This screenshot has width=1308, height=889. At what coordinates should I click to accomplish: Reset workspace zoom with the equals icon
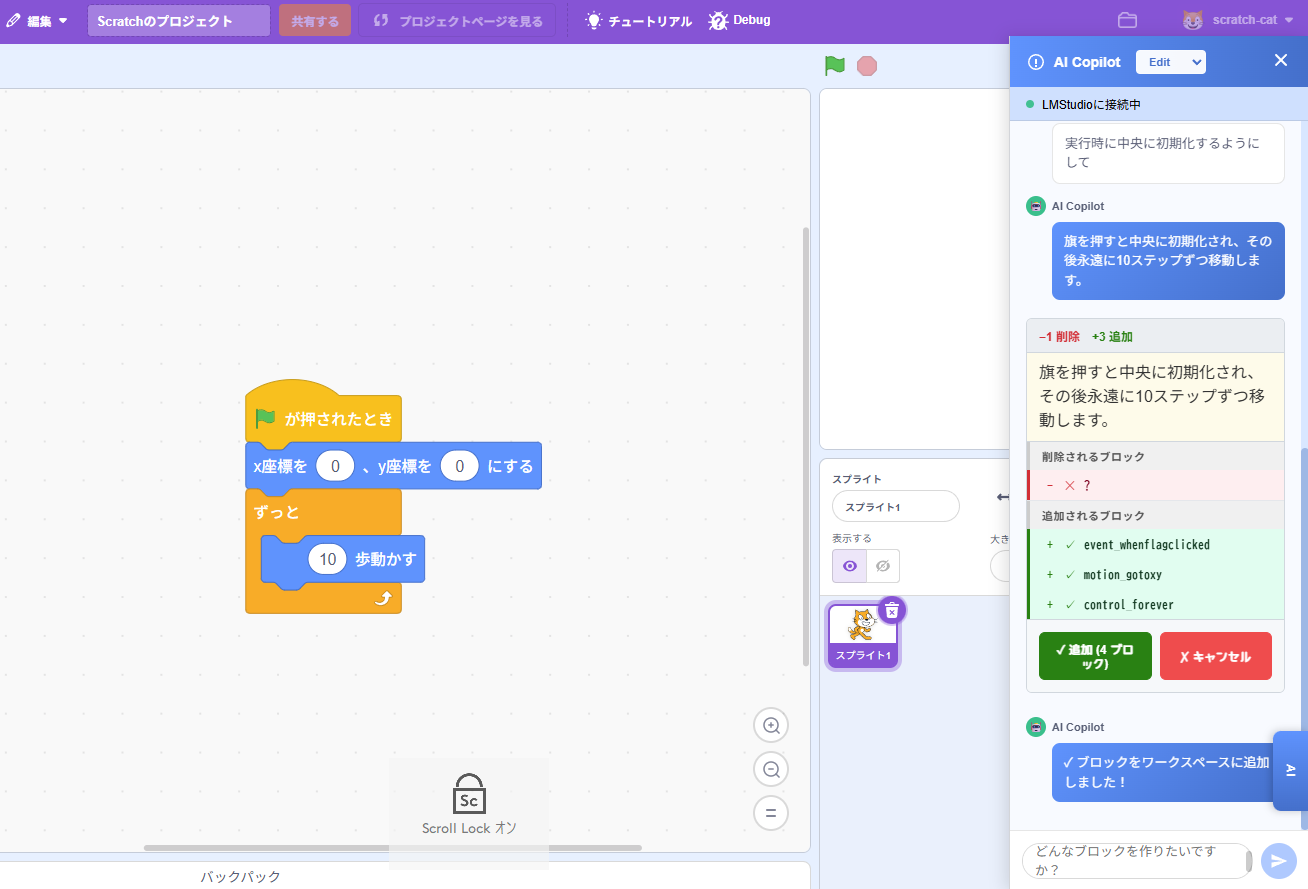click(771, 813)
